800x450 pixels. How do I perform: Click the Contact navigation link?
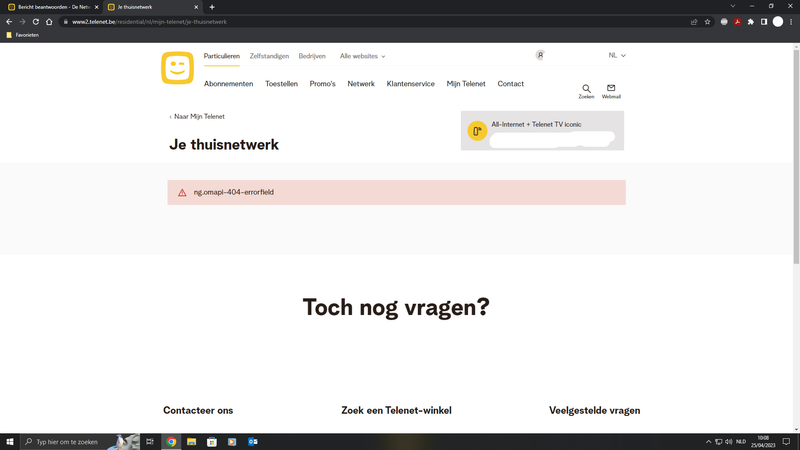pos(510,84)
